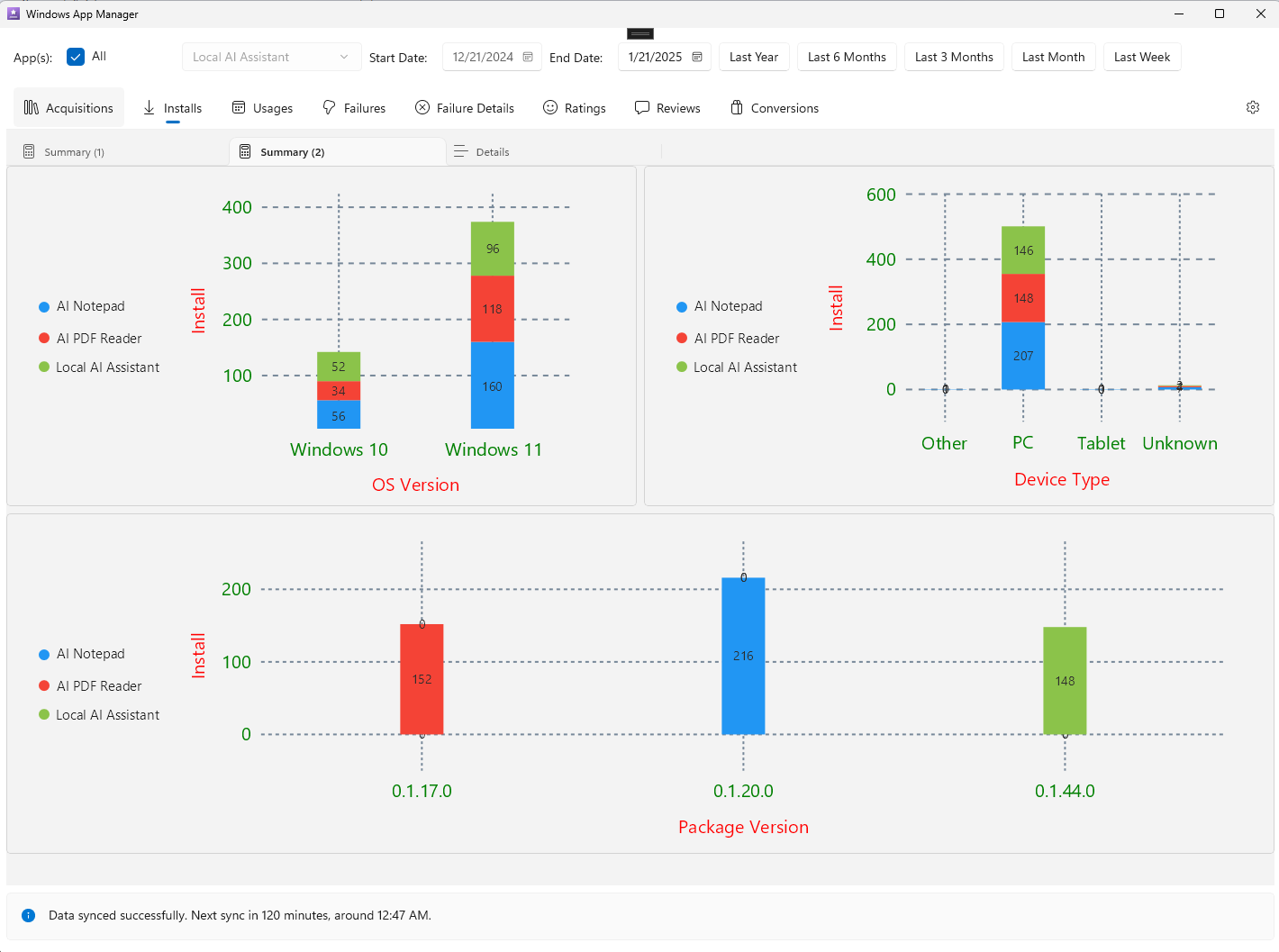The image size is (1279, 952).
Task: Open the Reviews speech bubble icon
Action: coord(642,107)
